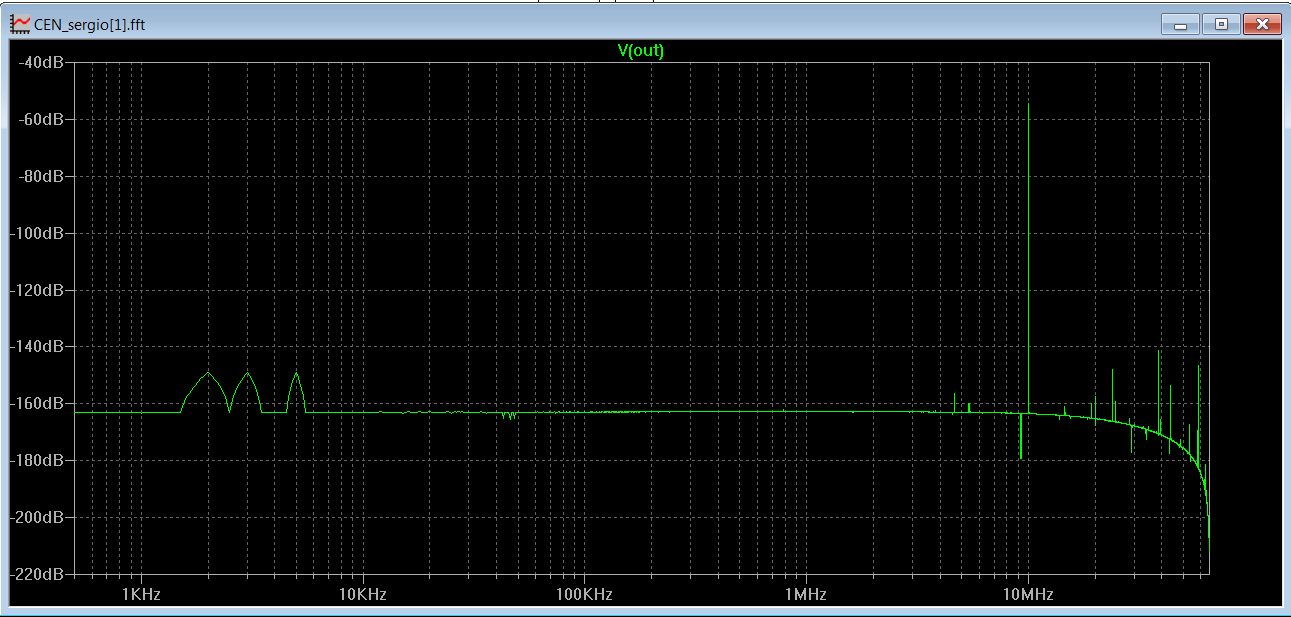1291x617 pixels.
Task: Click the waveform icon in the title bar
Action: tap(19, 24)
